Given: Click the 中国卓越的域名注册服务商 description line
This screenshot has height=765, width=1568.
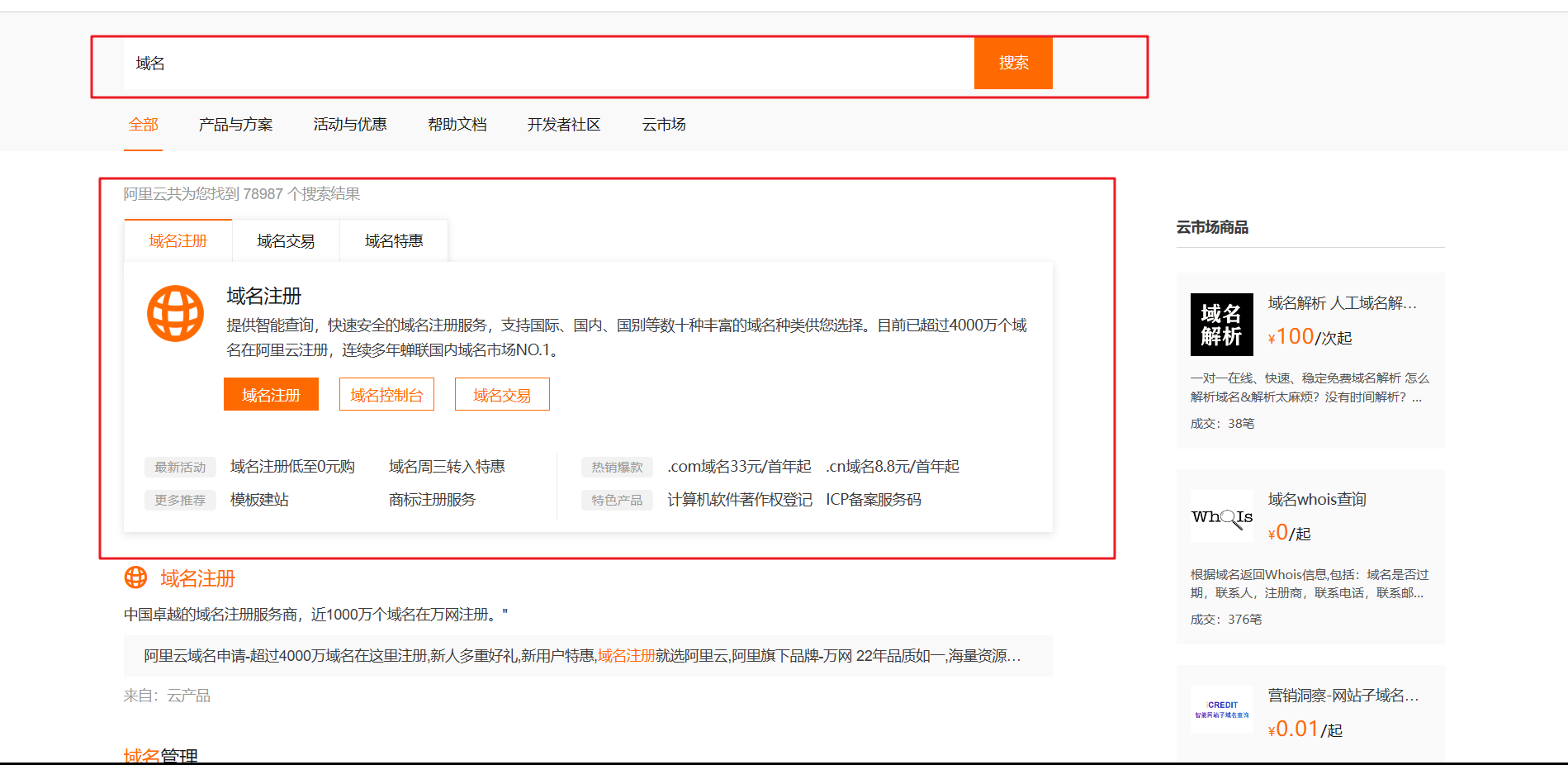Looking at the screenshot, I should tap(315, 615).
